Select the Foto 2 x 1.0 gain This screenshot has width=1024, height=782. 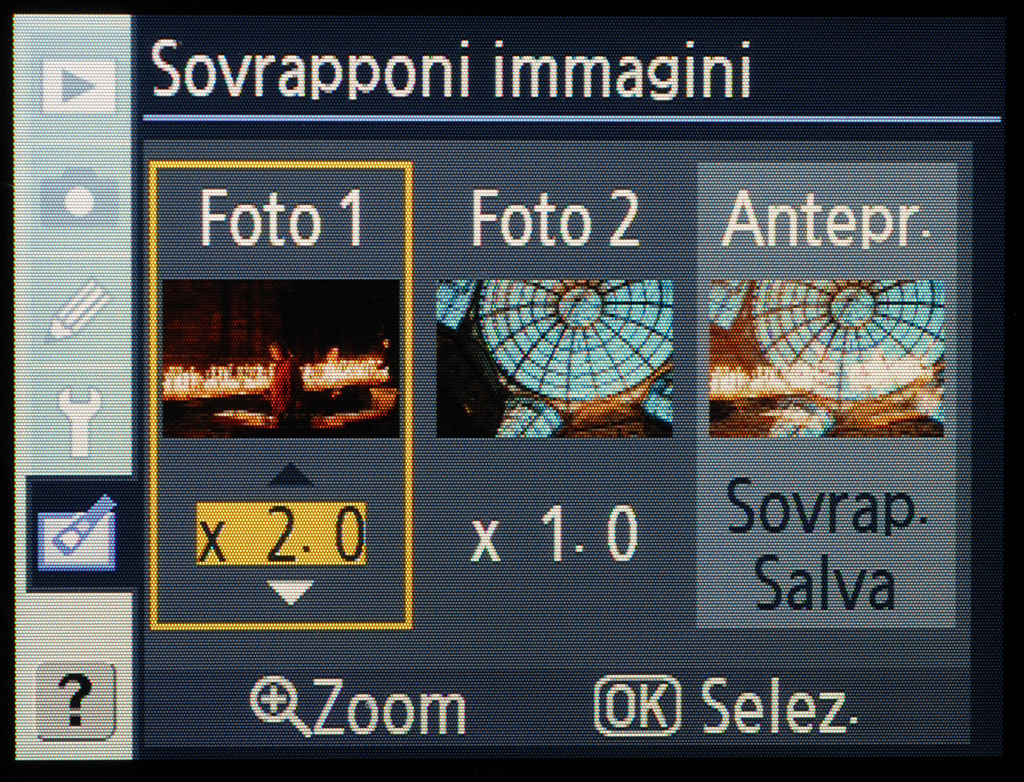pos(553,536)
